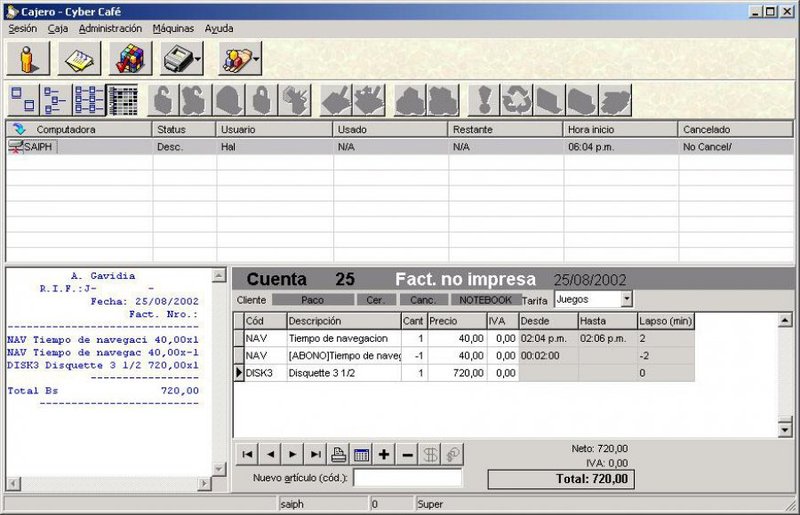Select the 'No Cancel/' cell
Image resolution: width=800 pixels, height=515 pixels.
click(736, 147)
